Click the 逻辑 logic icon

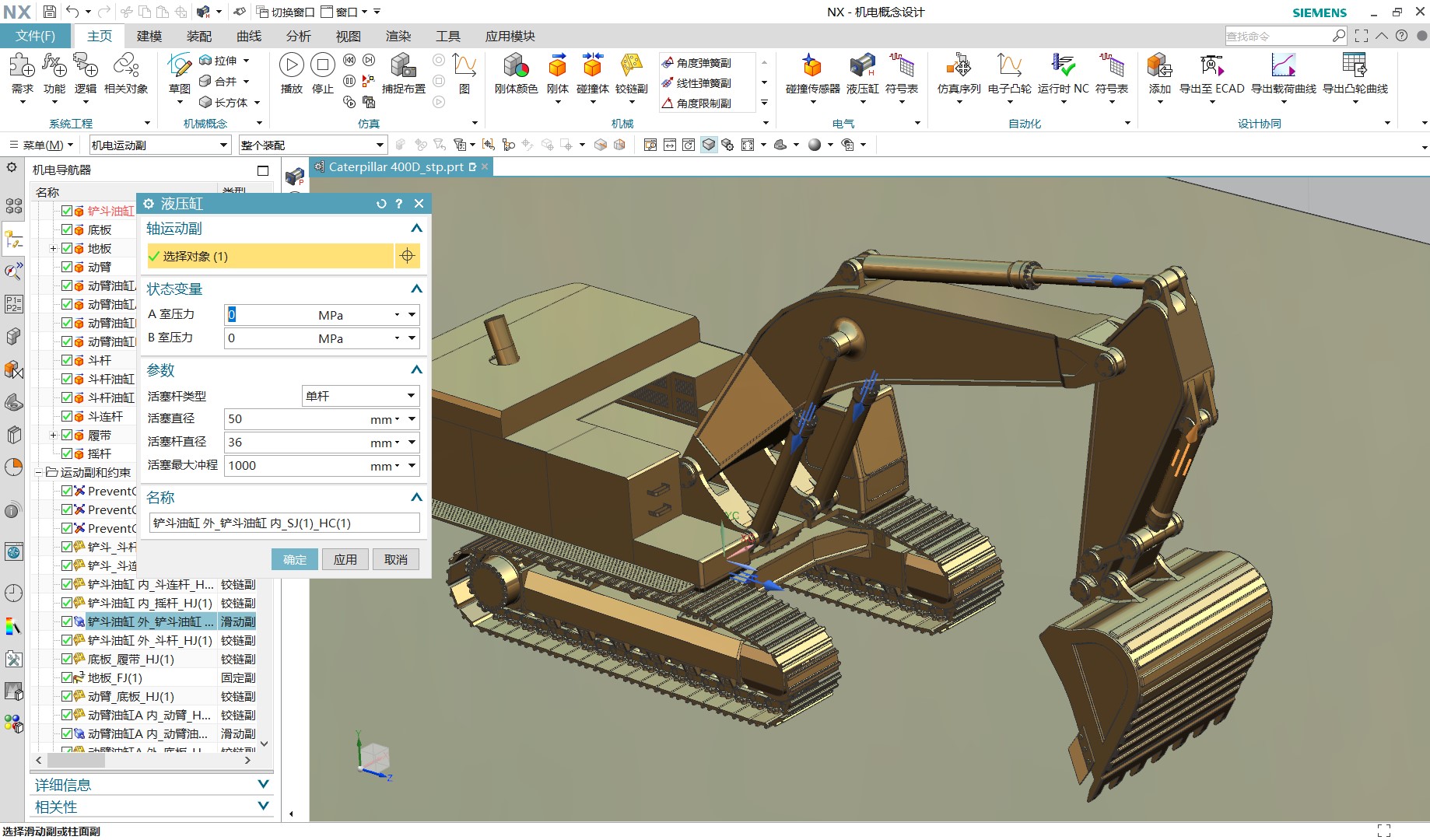85,65
